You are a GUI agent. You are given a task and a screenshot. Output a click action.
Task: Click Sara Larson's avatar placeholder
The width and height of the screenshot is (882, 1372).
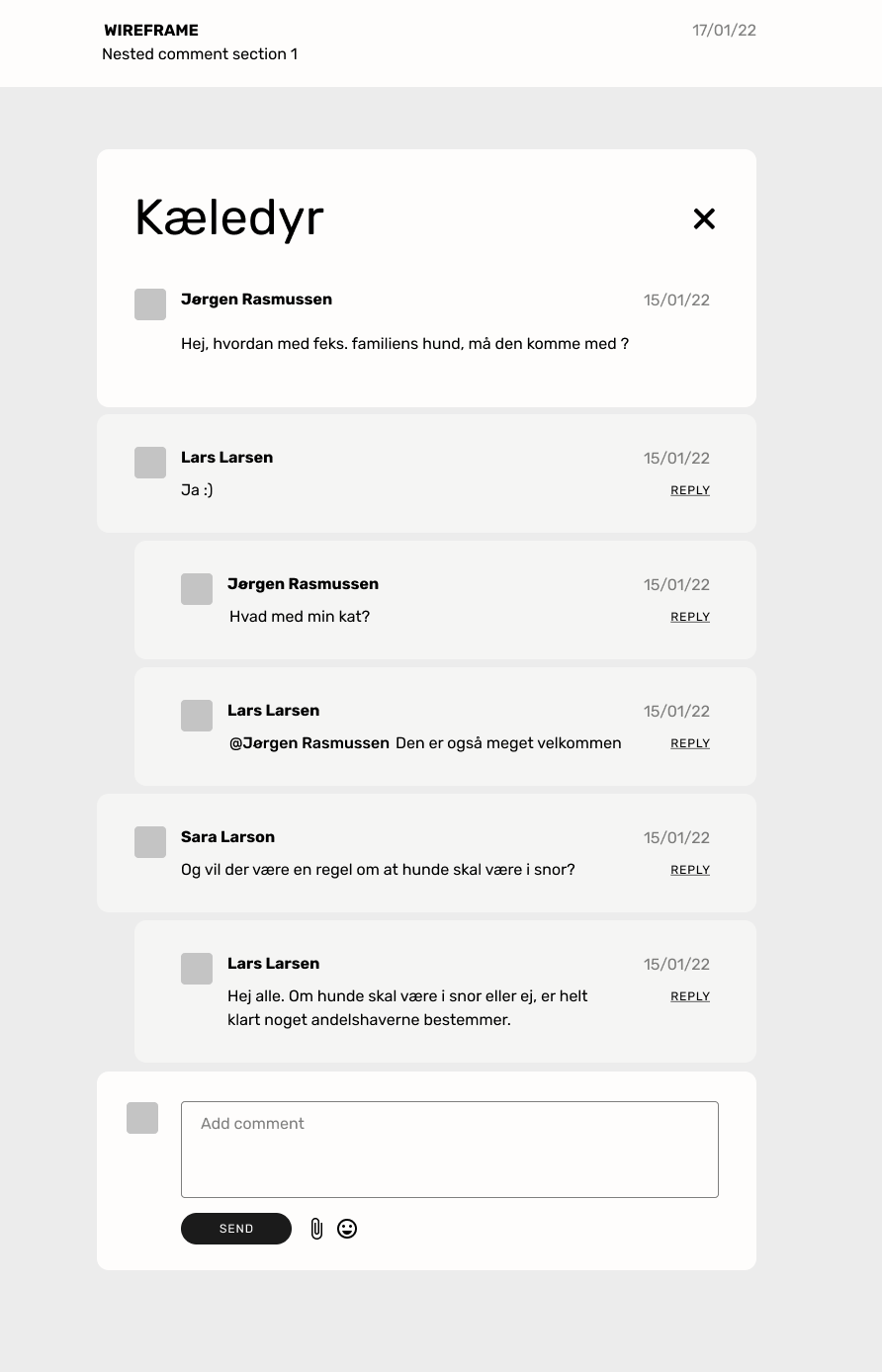tap(149, 842)
